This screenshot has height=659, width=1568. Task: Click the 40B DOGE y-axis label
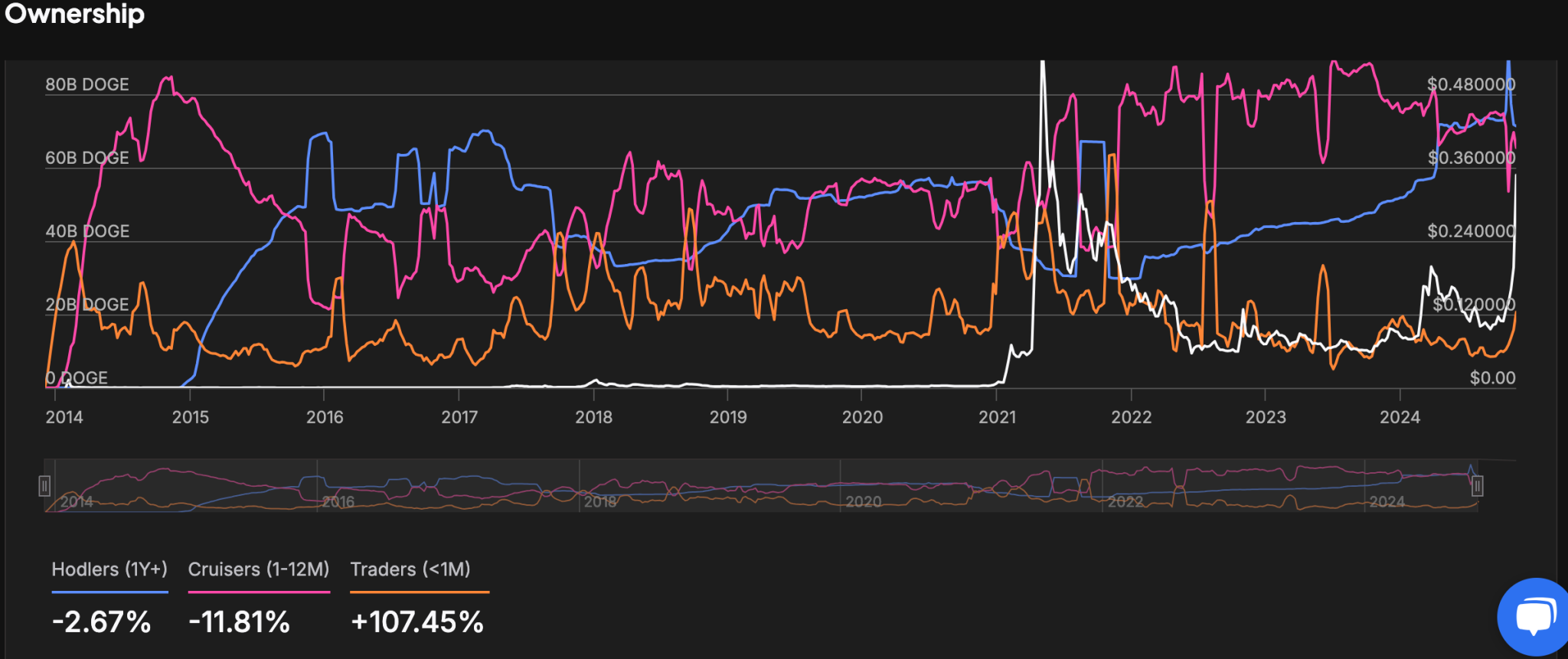tap(87, 231)
